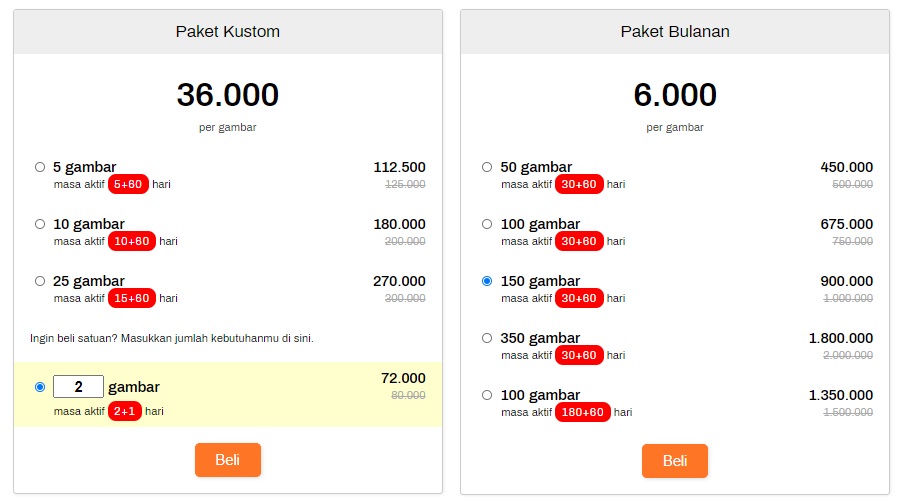Viewport: 908px width, 497px height.
Task: Select the custom quantity gambar radio
Action: click(39, 387)
